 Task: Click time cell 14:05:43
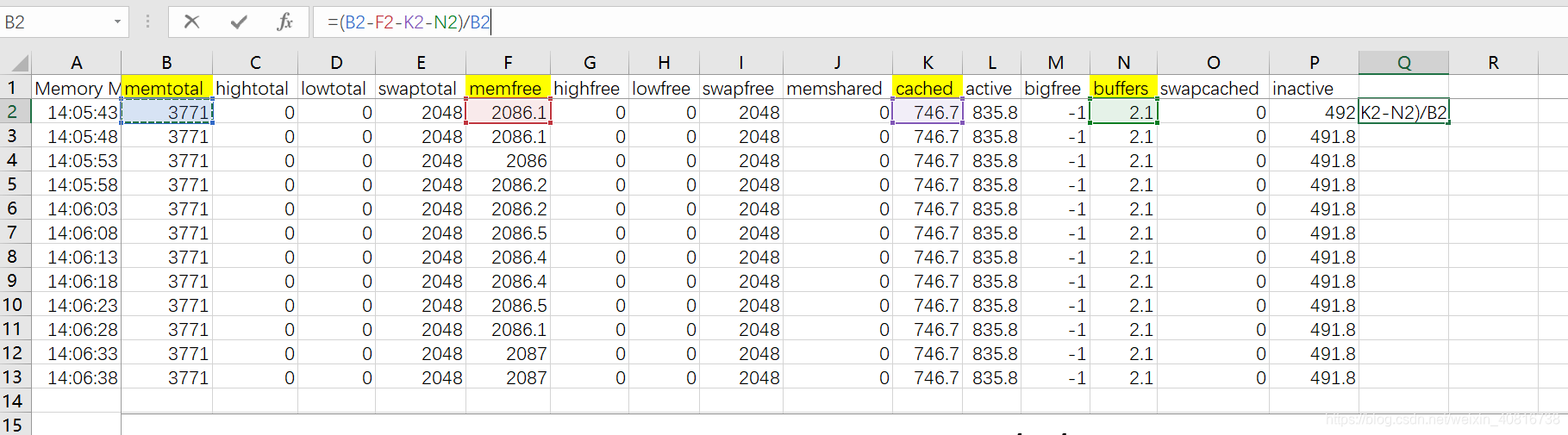(x=77, y=112)
